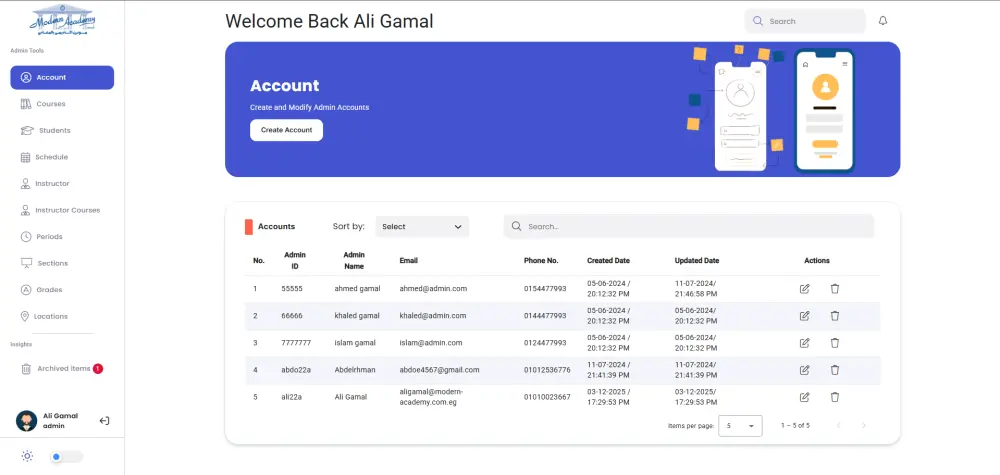
Task: Click magnifier icon in top search box
Action: [x=758, y=21]
